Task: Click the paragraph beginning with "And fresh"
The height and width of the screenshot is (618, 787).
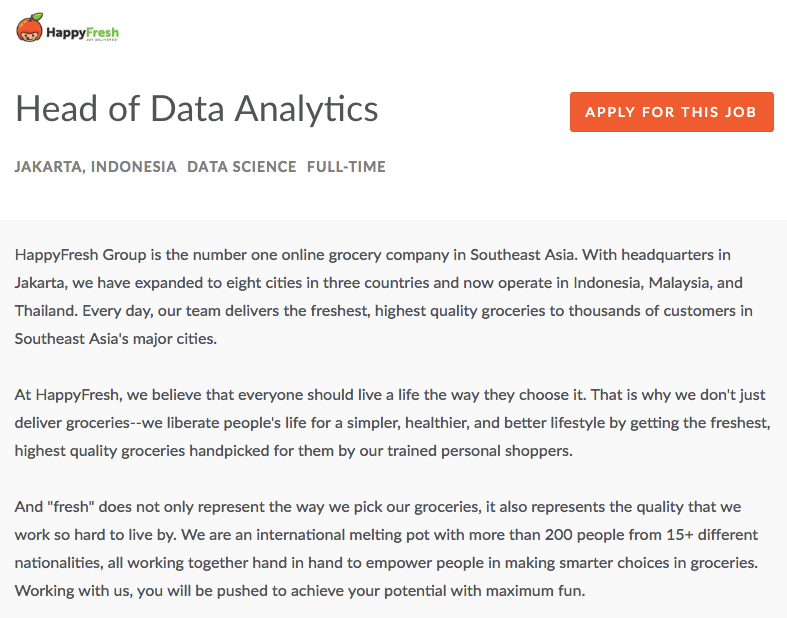Action: click(386, 548)
